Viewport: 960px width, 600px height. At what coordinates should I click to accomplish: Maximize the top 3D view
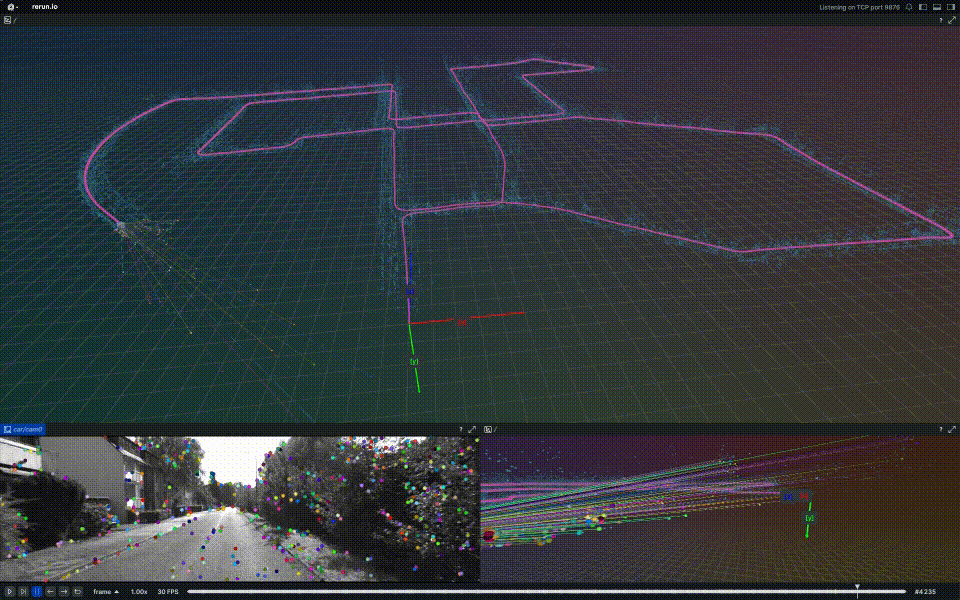(952, 20)
